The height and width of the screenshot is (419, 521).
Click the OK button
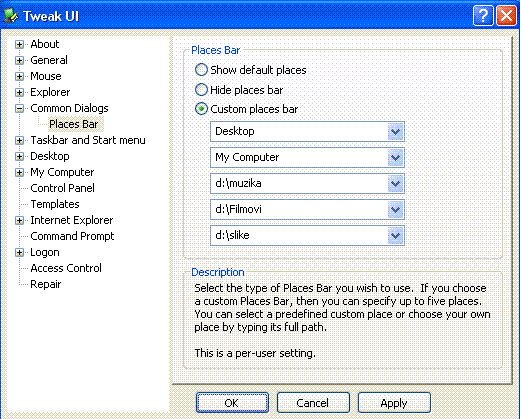(232, 403)
